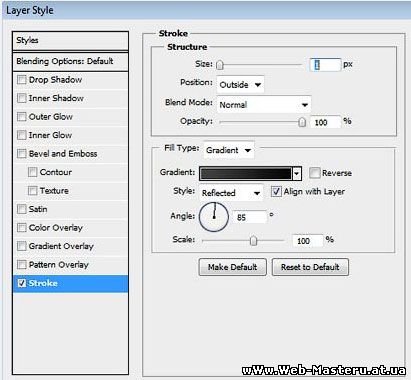The width and height of the screenshot is (411, 380).
Task: Enable the Gradient Overlay checkbox
Action: point(22,246)
